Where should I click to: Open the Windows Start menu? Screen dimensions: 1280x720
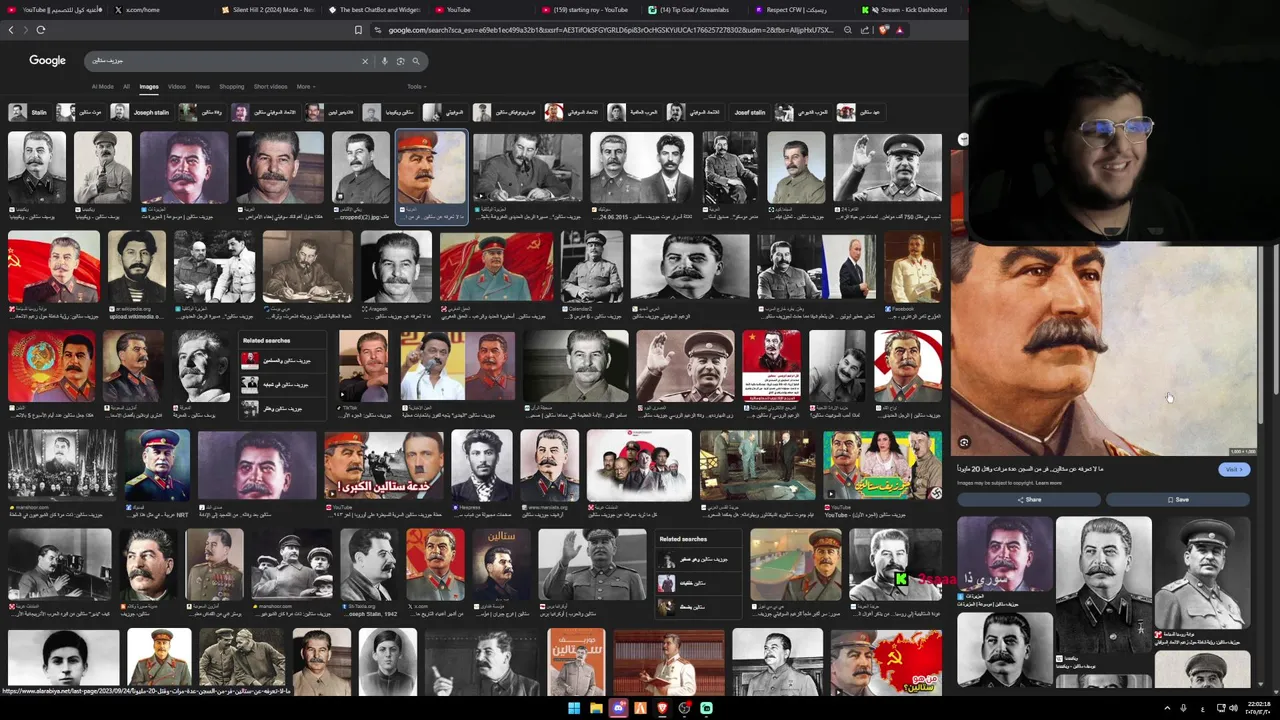(574, 708)
